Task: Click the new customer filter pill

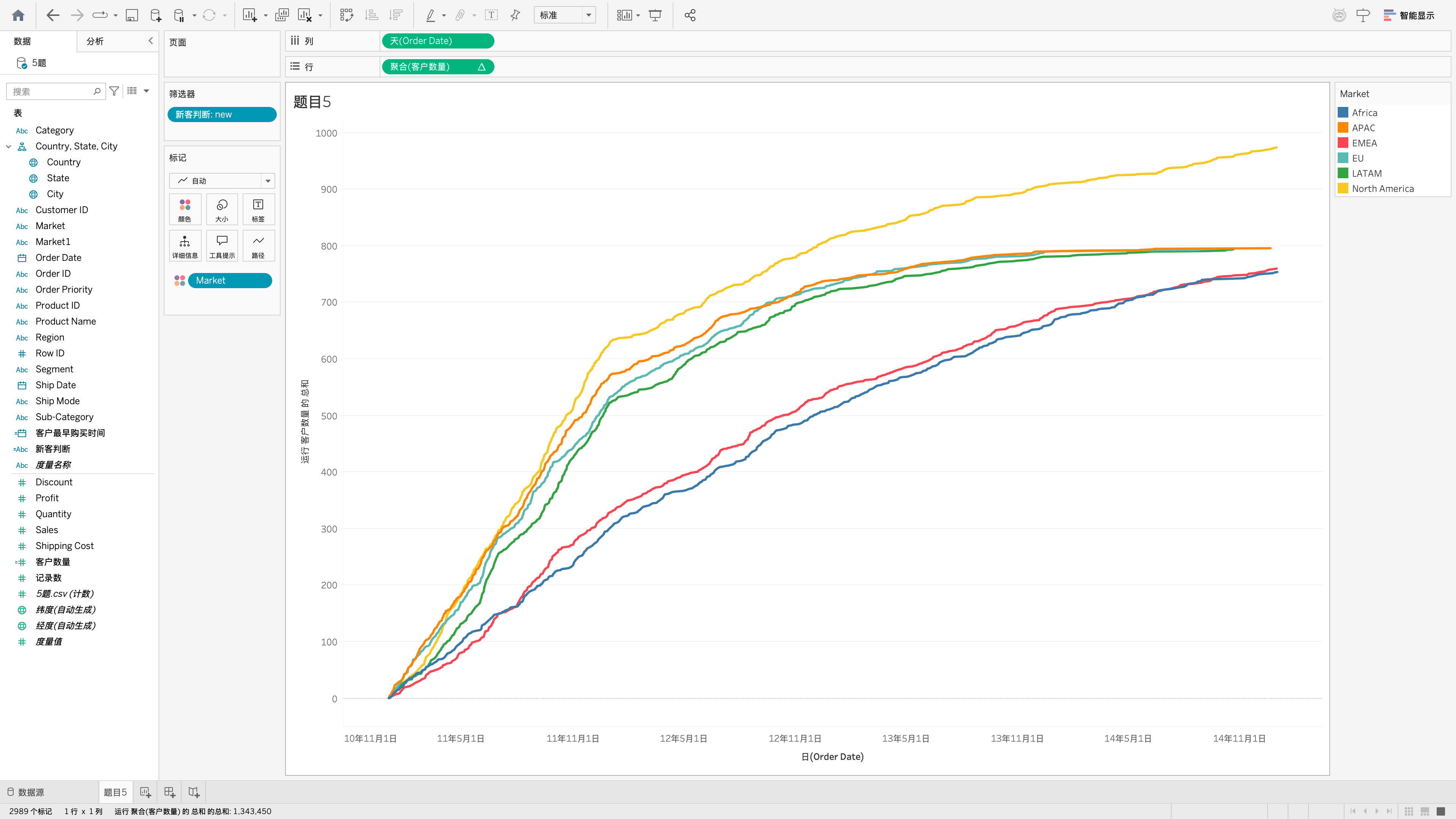Action: [222, 114]
